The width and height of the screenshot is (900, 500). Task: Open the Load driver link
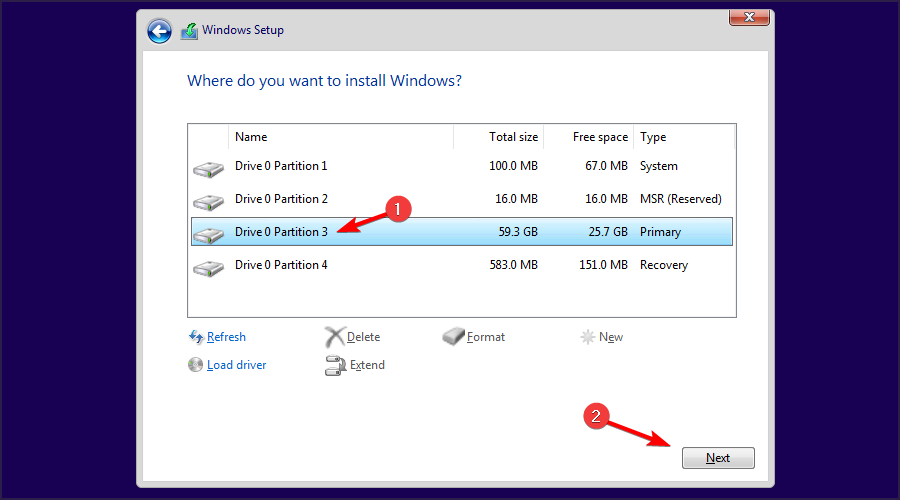click(237, 365)
